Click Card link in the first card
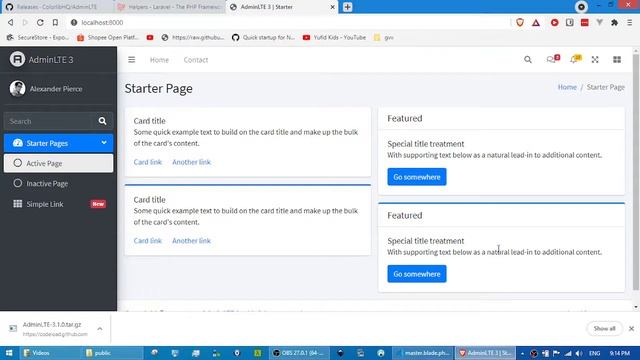Viewport: 640px width, 360px height. tap(147, 162)
